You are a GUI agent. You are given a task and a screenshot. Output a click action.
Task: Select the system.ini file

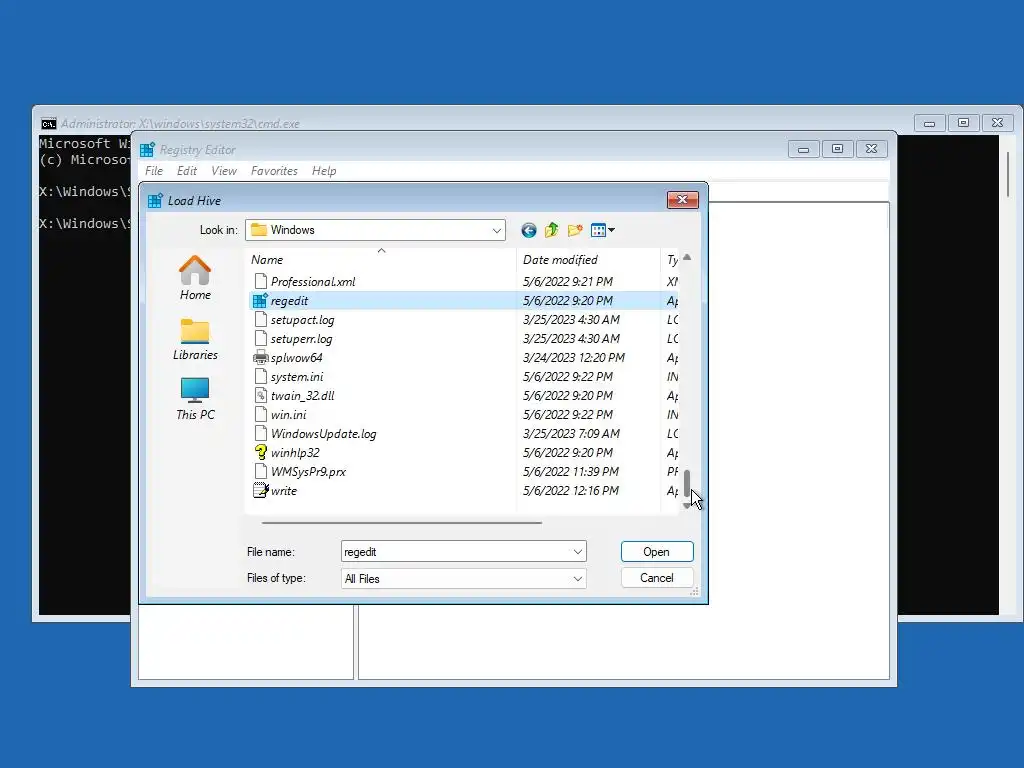296,377
